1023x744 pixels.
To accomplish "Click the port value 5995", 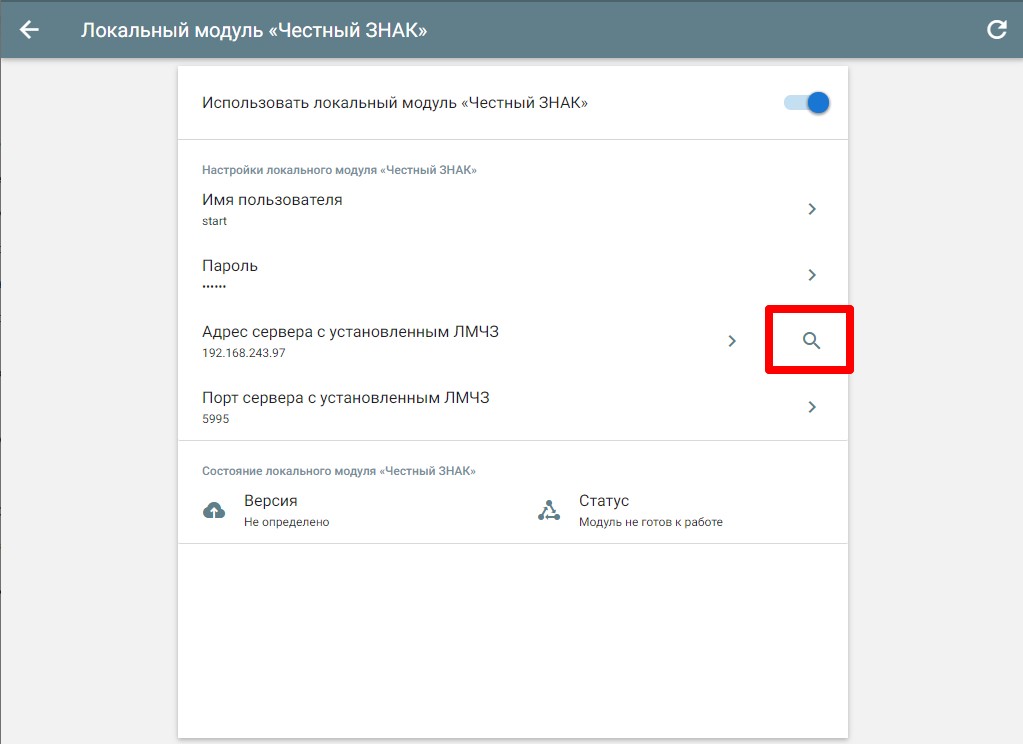I will click(x=216, y=420).
